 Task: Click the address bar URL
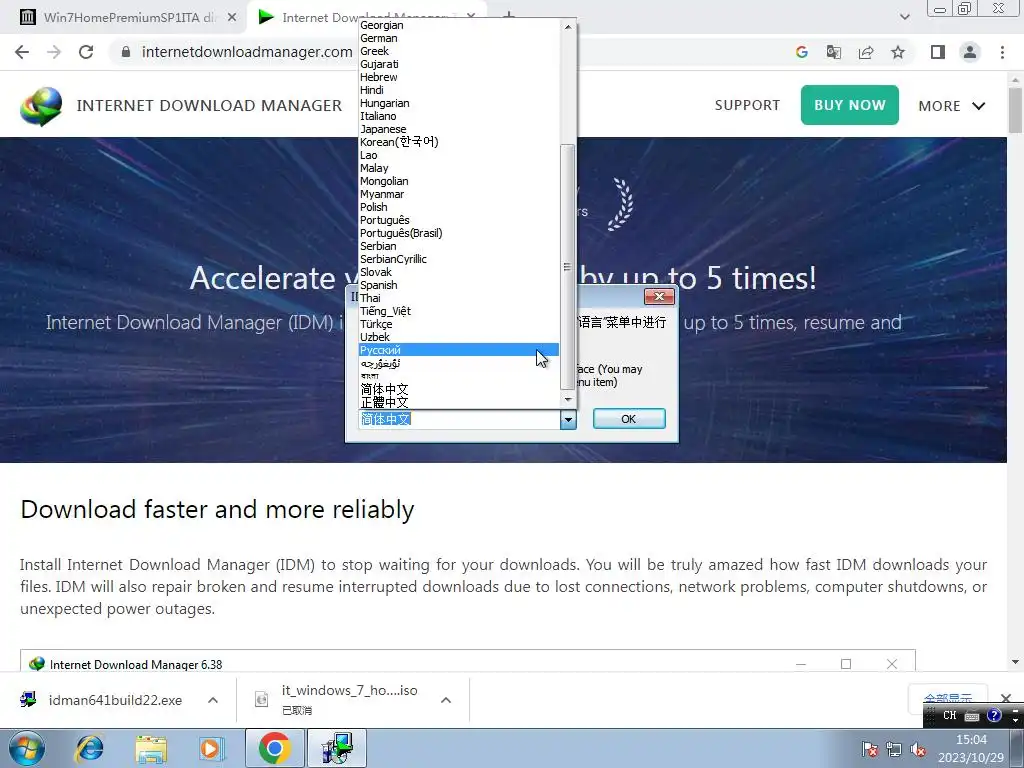pos(247,52)
